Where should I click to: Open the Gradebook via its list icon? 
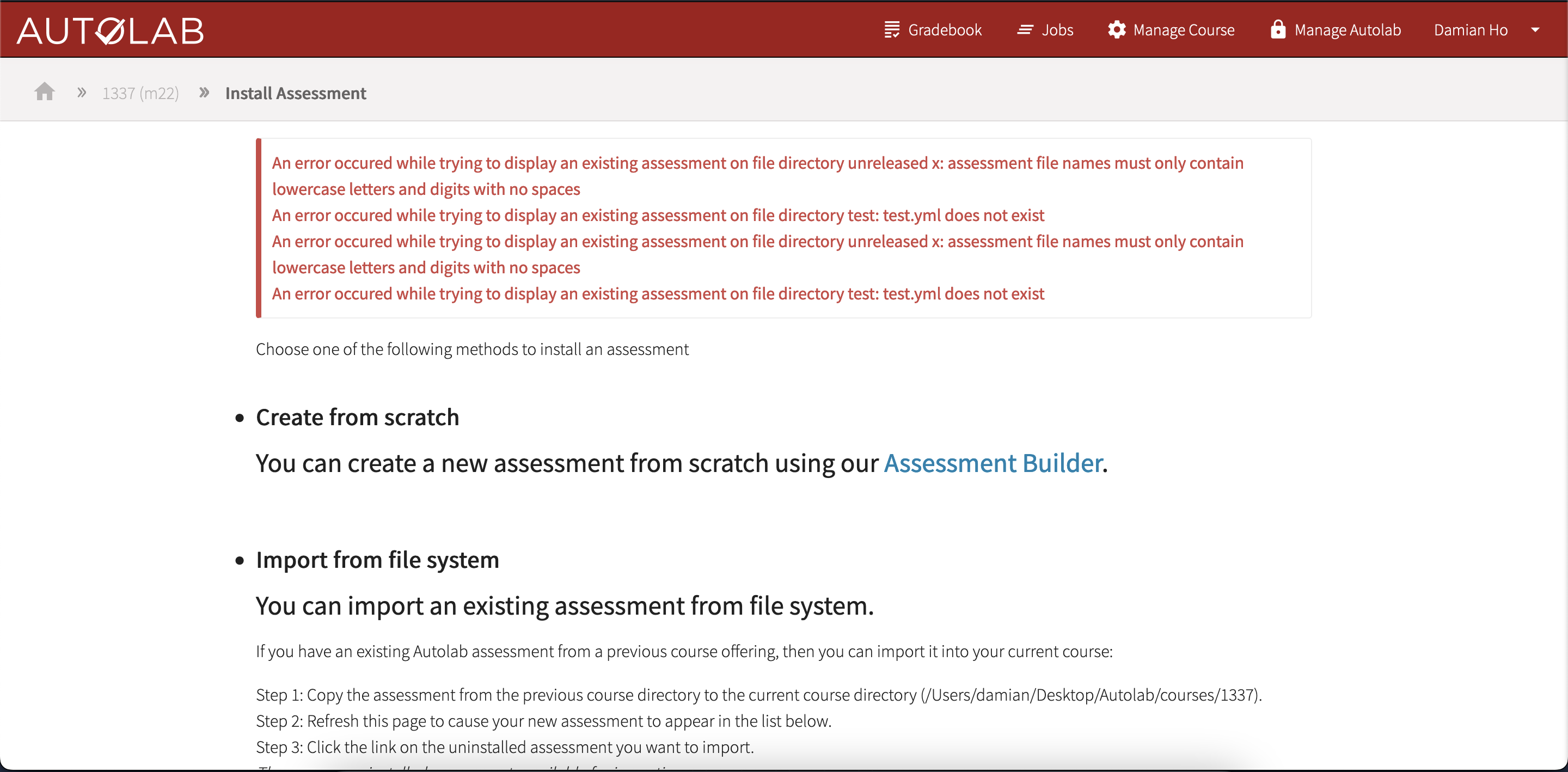(891, 29)
